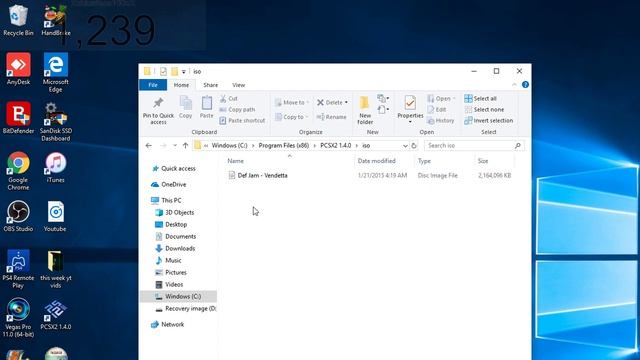The height and width of the screenshot is (360, 640).
Task: Go up one folder level arrow
Action: coord(185,145)
